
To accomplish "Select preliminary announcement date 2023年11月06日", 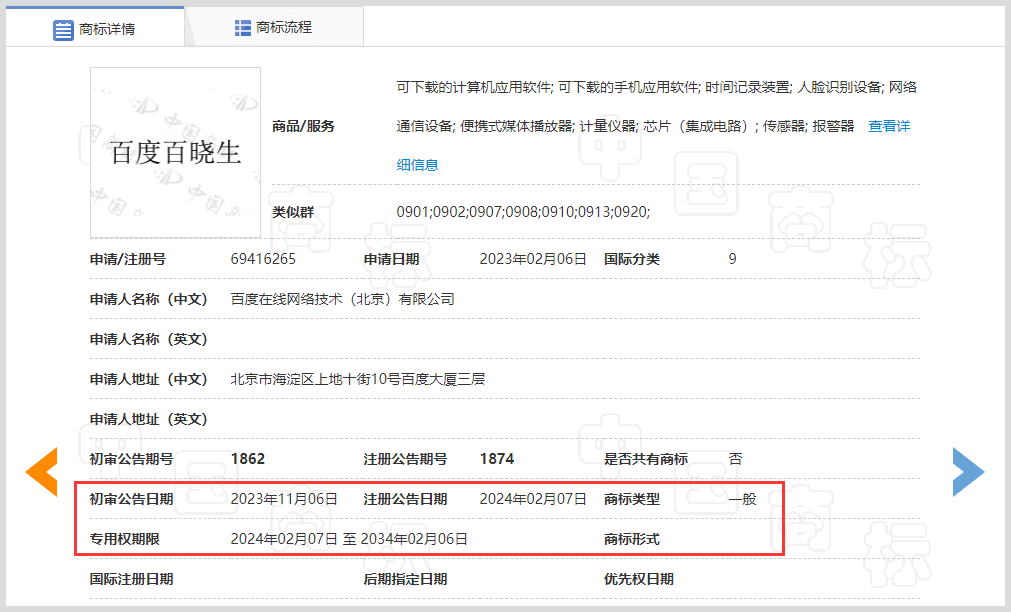I will (x=284, y=499).
